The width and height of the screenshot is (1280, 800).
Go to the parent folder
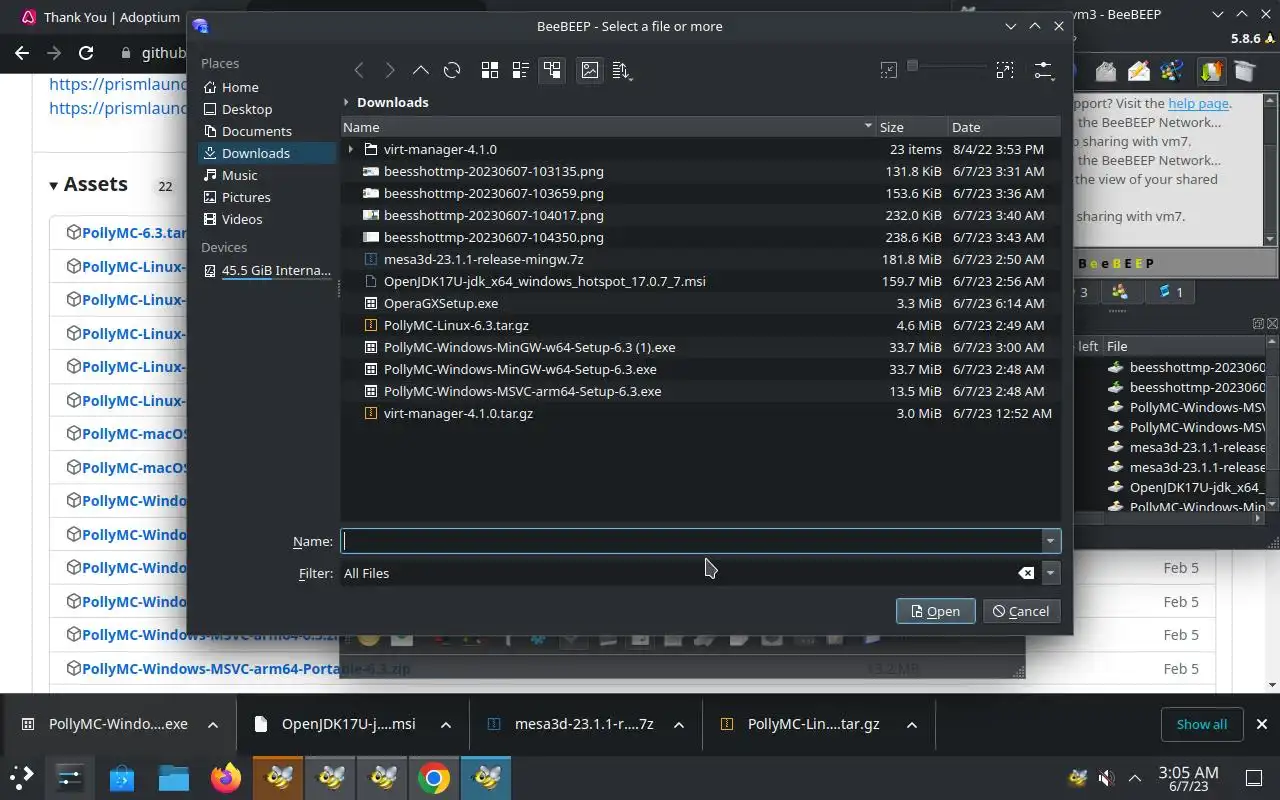(421, 70)
